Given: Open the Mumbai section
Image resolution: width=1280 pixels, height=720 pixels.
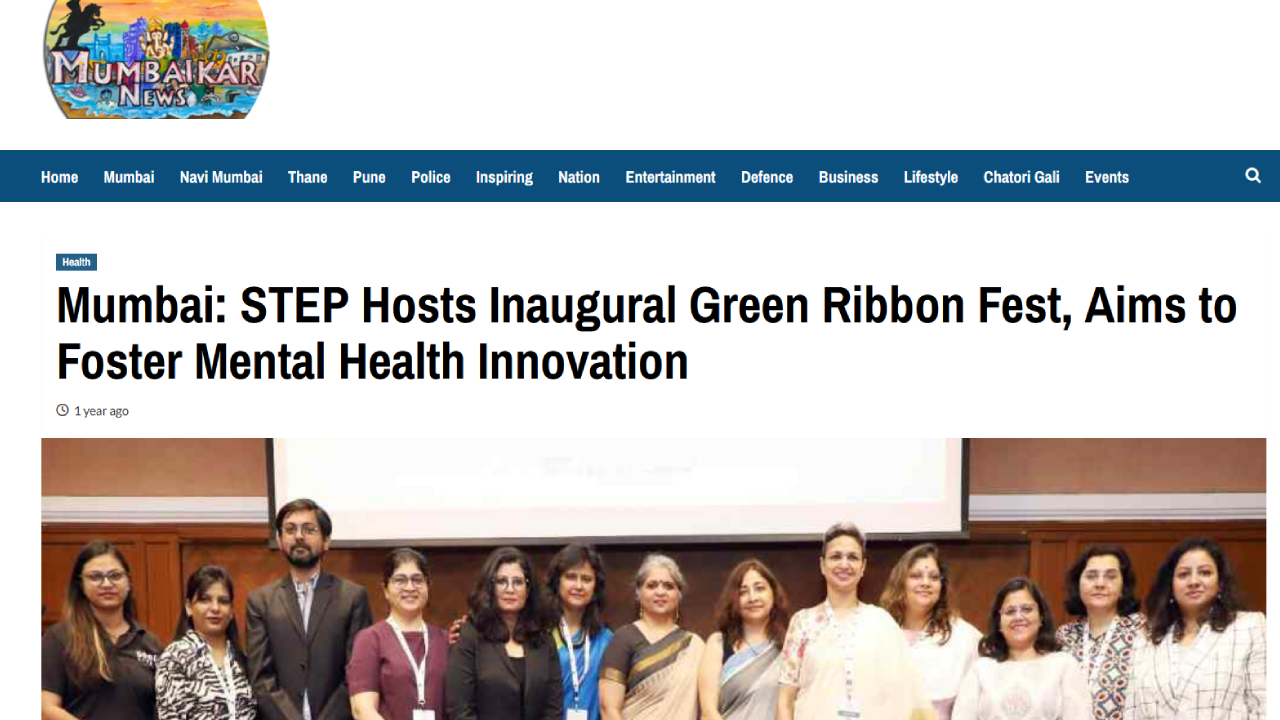Looking at the screenshot, I should (x=129, y=177).
